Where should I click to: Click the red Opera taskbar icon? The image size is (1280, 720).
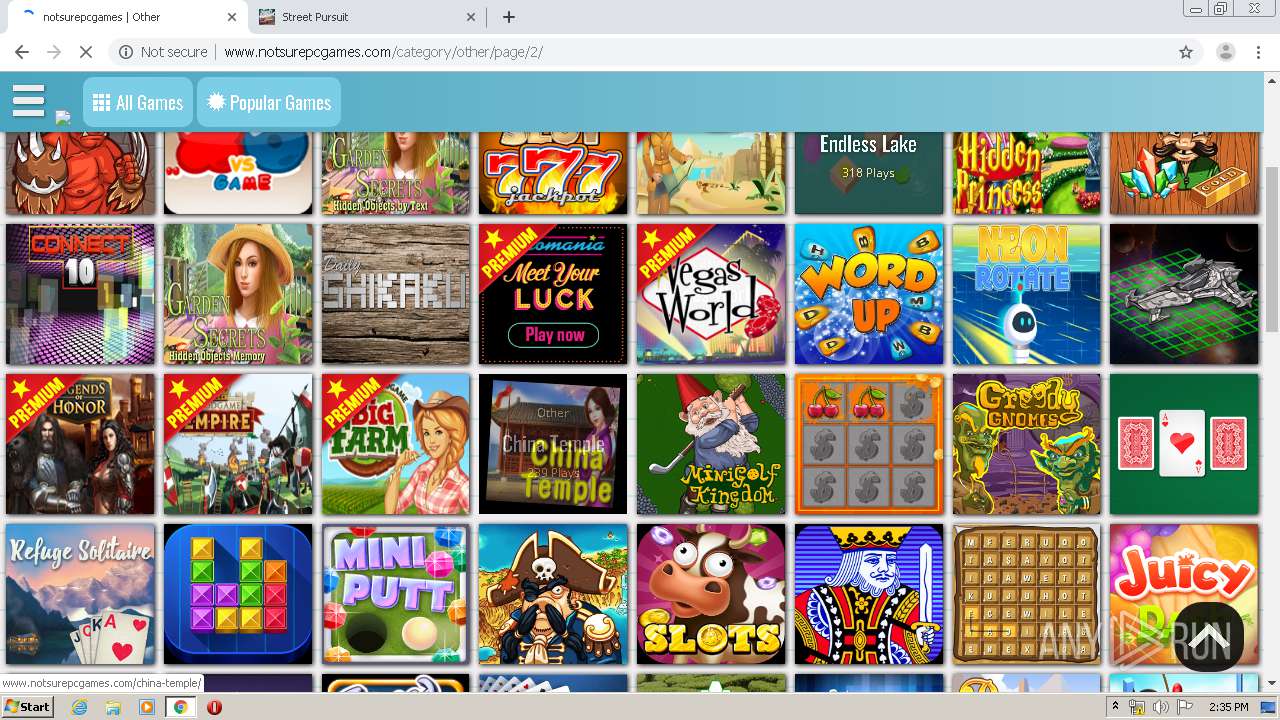point(214,707)
